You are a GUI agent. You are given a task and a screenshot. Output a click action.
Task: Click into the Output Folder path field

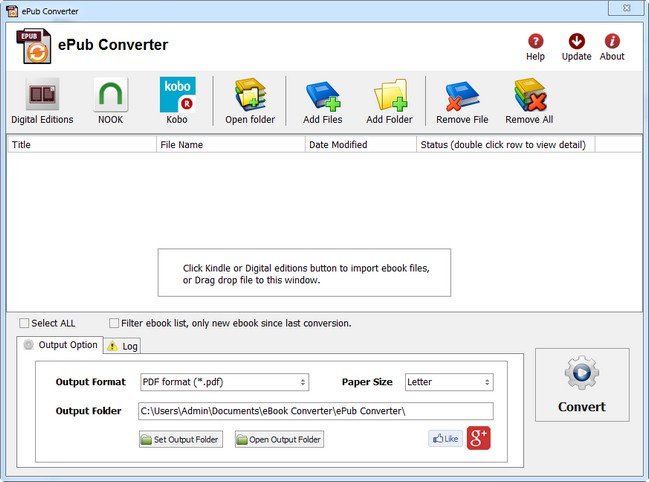pyautogui.click(x=316, y=411)
